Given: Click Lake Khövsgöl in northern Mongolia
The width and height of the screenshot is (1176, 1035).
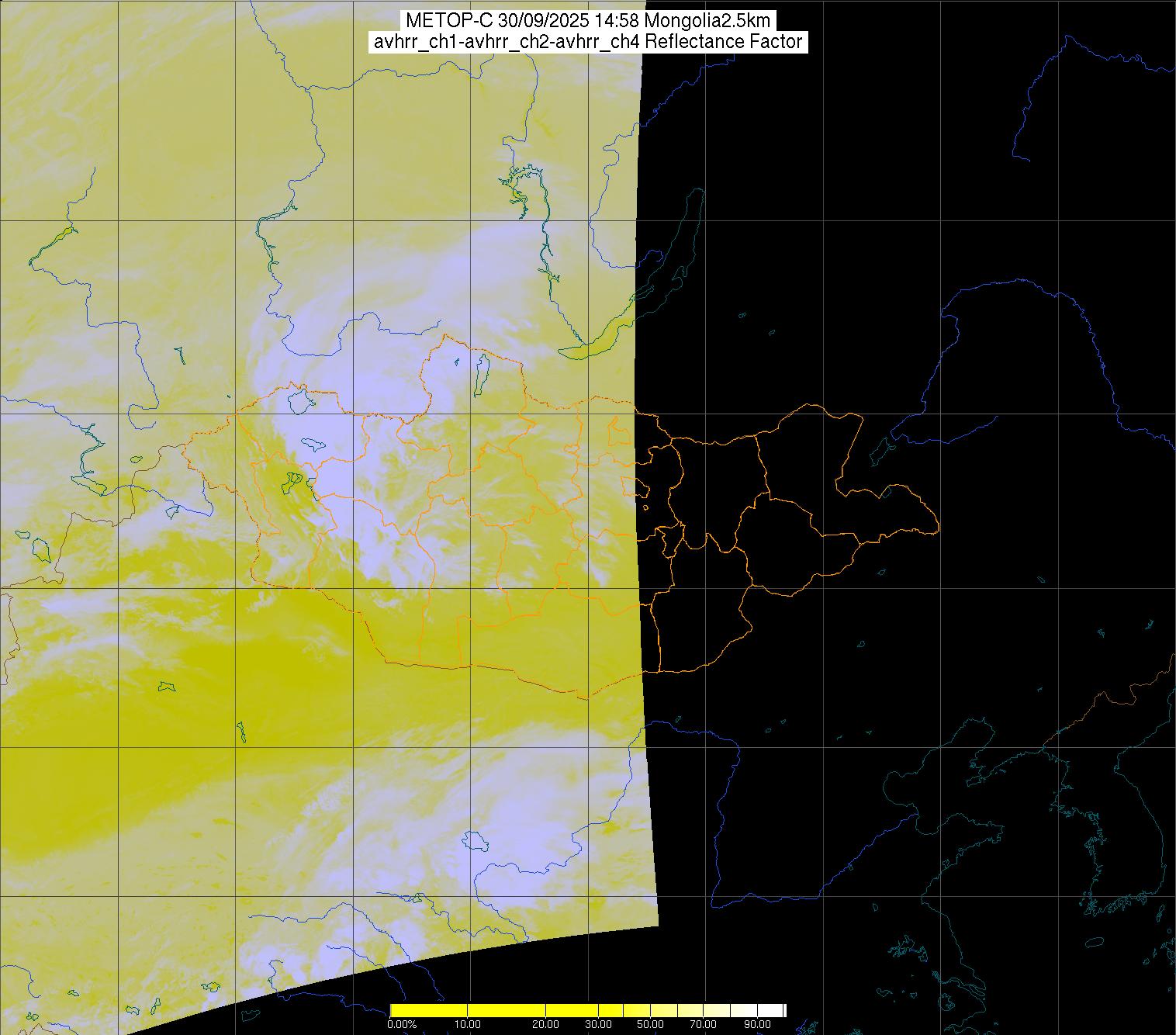Looking at the screenshot, I should (x=481, y=371).
